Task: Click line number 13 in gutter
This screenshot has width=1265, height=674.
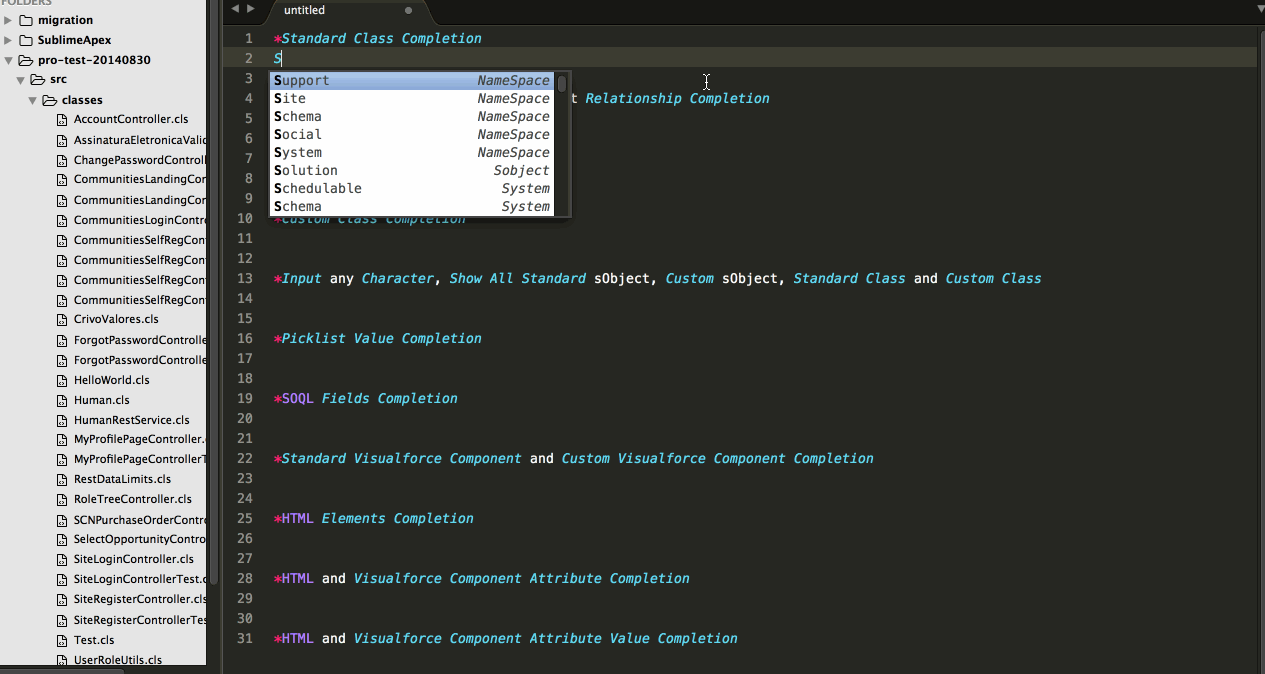Action: [x=245, y=278]
